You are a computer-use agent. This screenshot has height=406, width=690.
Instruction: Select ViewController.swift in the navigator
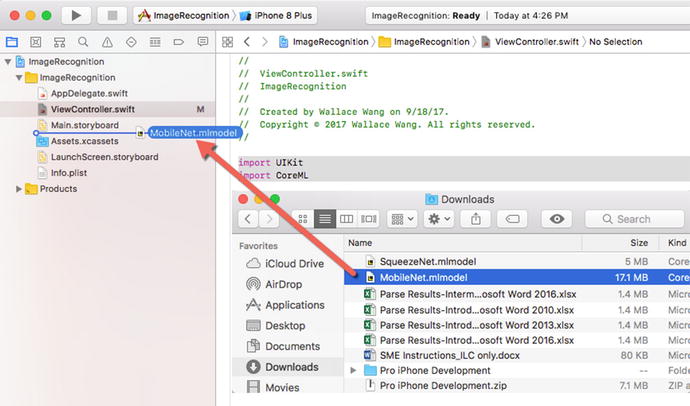point(107,109)
